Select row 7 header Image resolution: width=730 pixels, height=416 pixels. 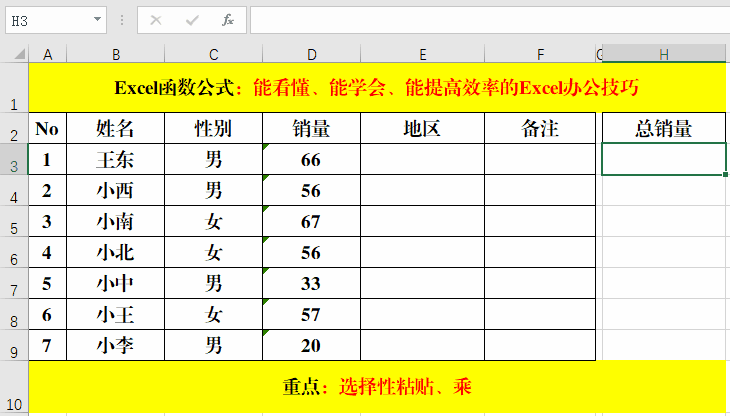coord(14,283)
